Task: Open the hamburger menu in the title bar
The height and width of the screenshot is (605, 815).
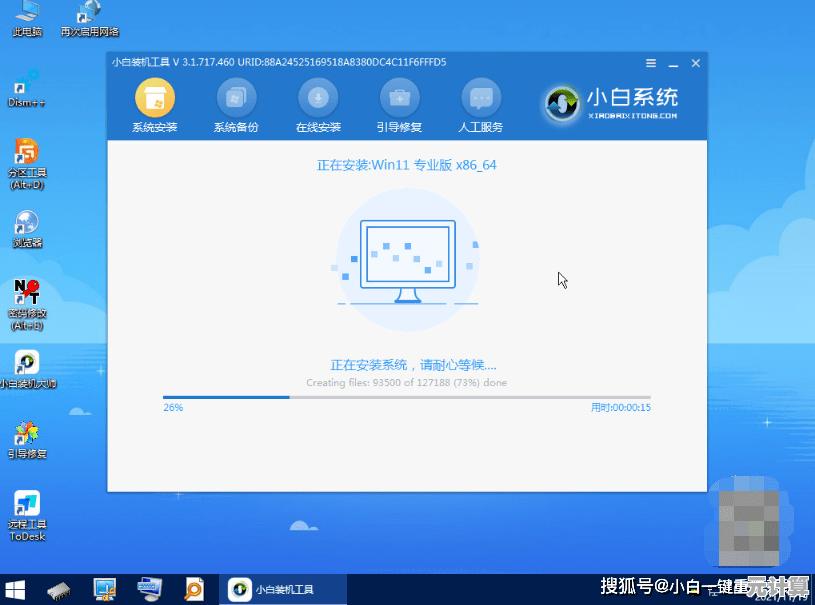Action: [x=651, y=63]
